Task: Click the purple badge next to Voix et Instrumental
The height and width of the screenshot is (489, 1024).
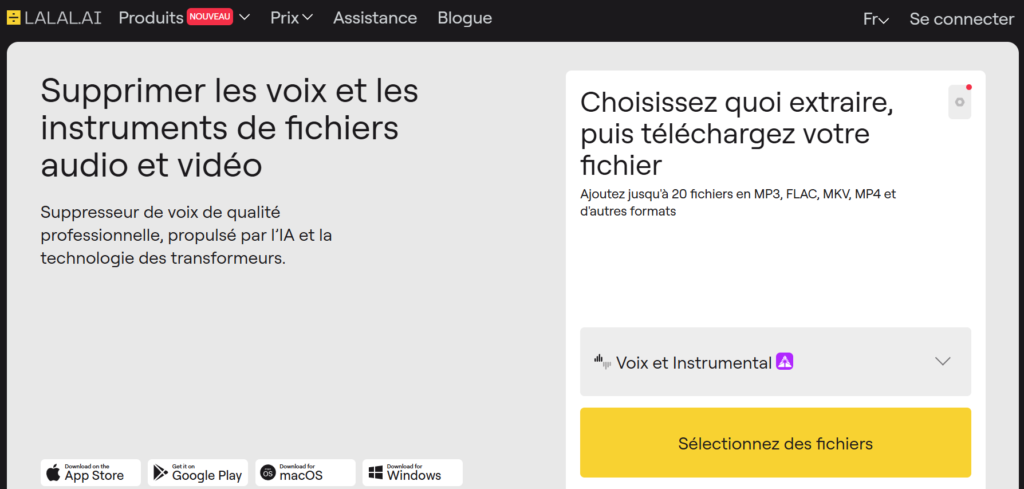Action: click(784, 361)
